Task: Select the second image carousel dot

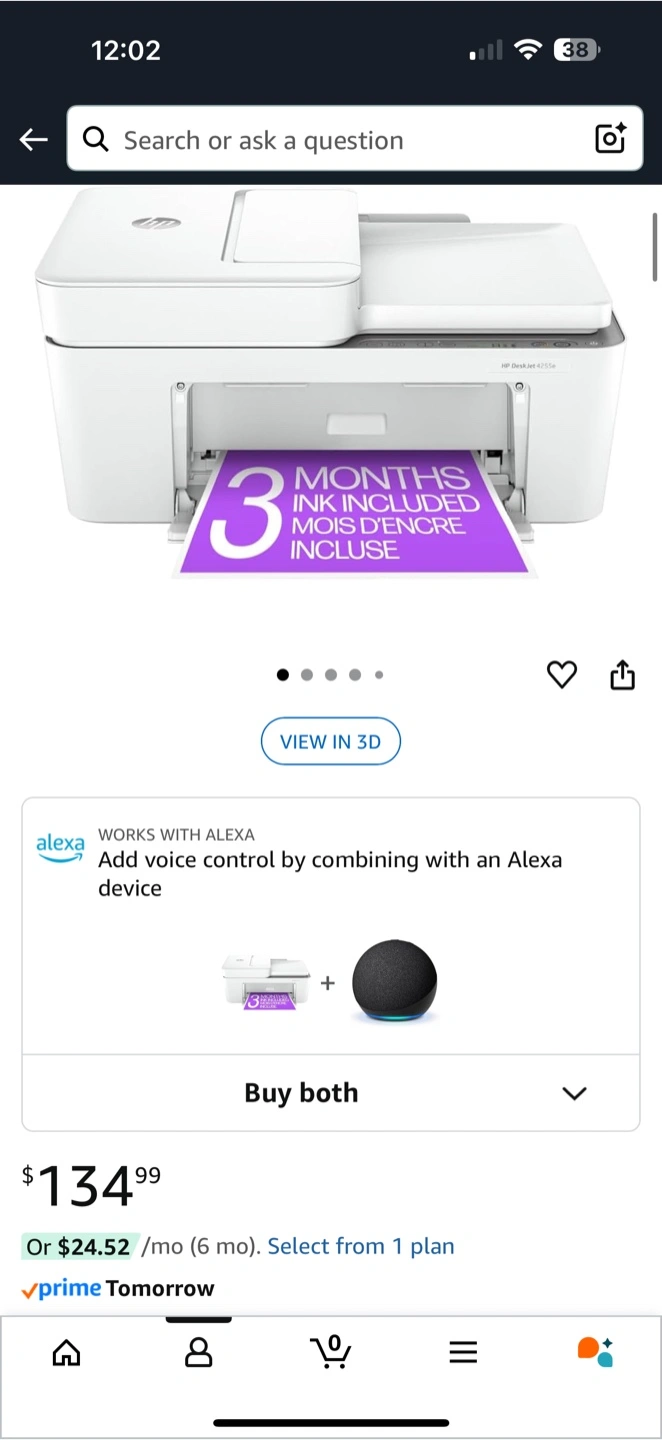Action: pyautogui.click(x=307, y=675)
